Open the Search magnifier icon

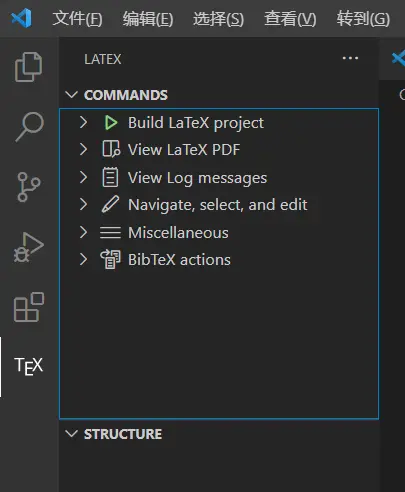[x=29, y=127]
